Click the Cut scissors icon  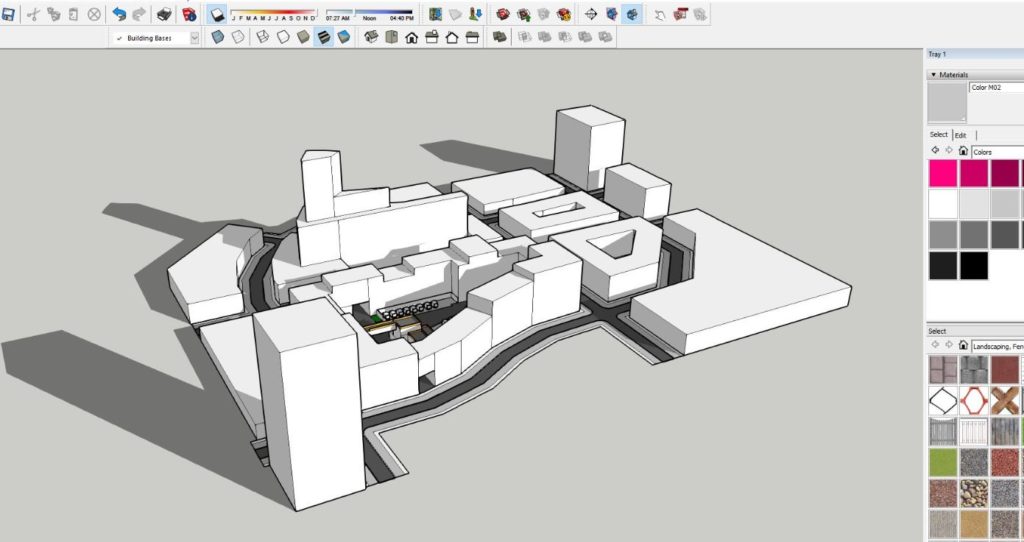tap(33, 14)
